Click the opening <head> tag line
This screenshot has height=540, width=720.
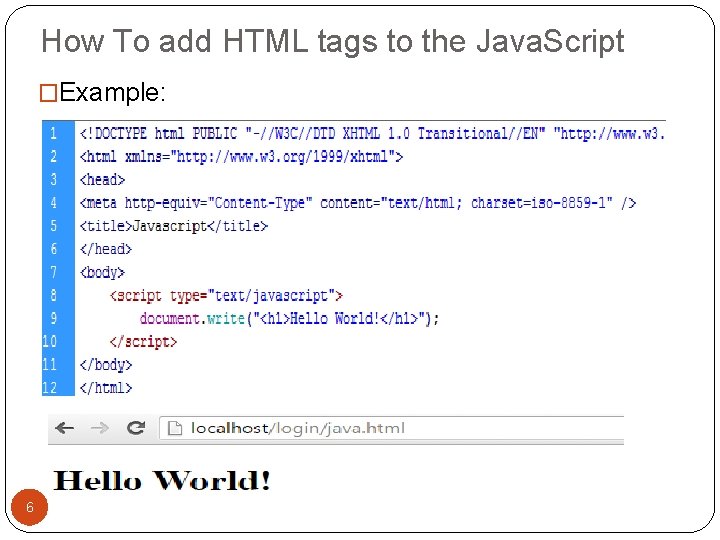pos(102,180)
